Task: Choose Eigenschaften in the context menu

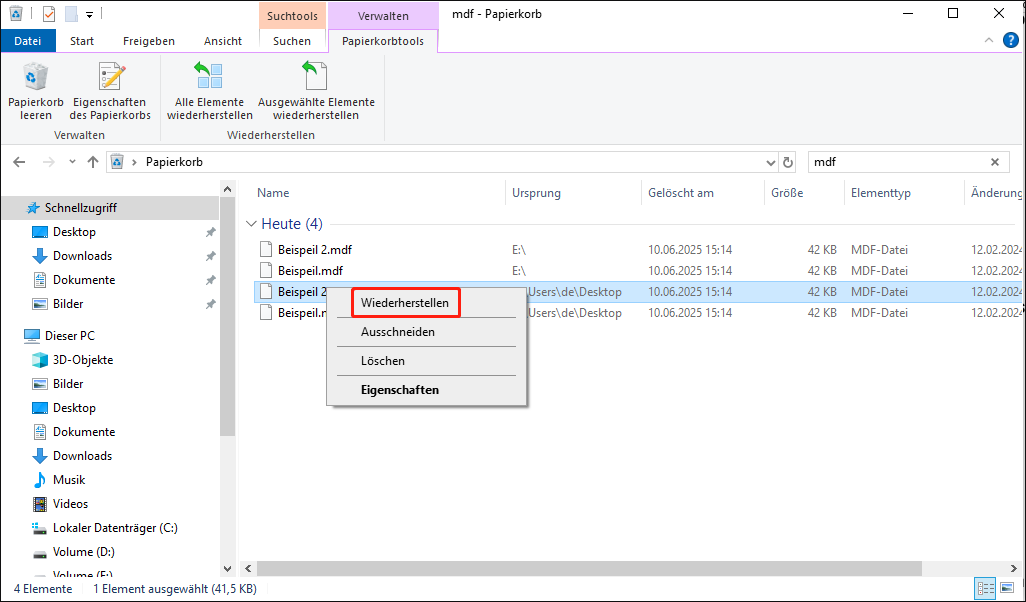Action: pos(400,389)
